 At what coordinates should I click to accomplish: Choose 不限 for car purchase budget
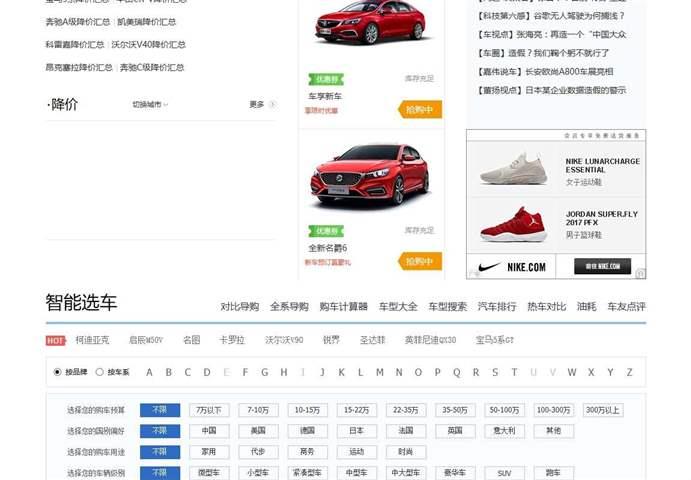pyautogui.click(x=160, y=410)
